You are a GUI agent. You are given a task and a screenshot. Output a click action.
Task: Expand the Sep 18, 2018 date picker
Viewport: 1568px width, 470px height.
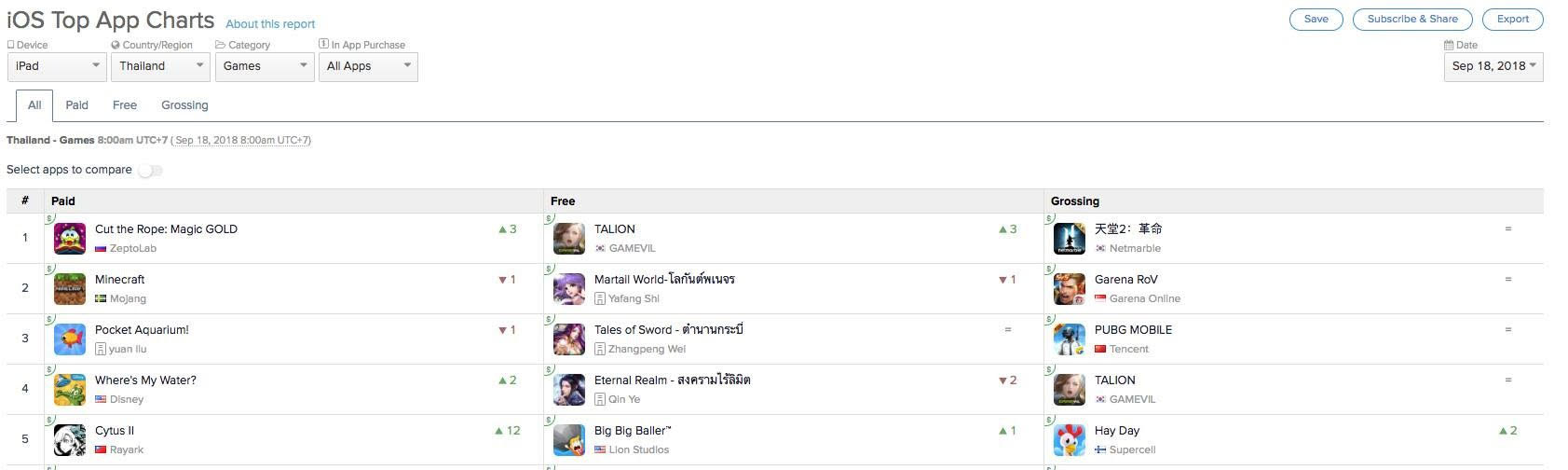click(x=1493, y=66)
